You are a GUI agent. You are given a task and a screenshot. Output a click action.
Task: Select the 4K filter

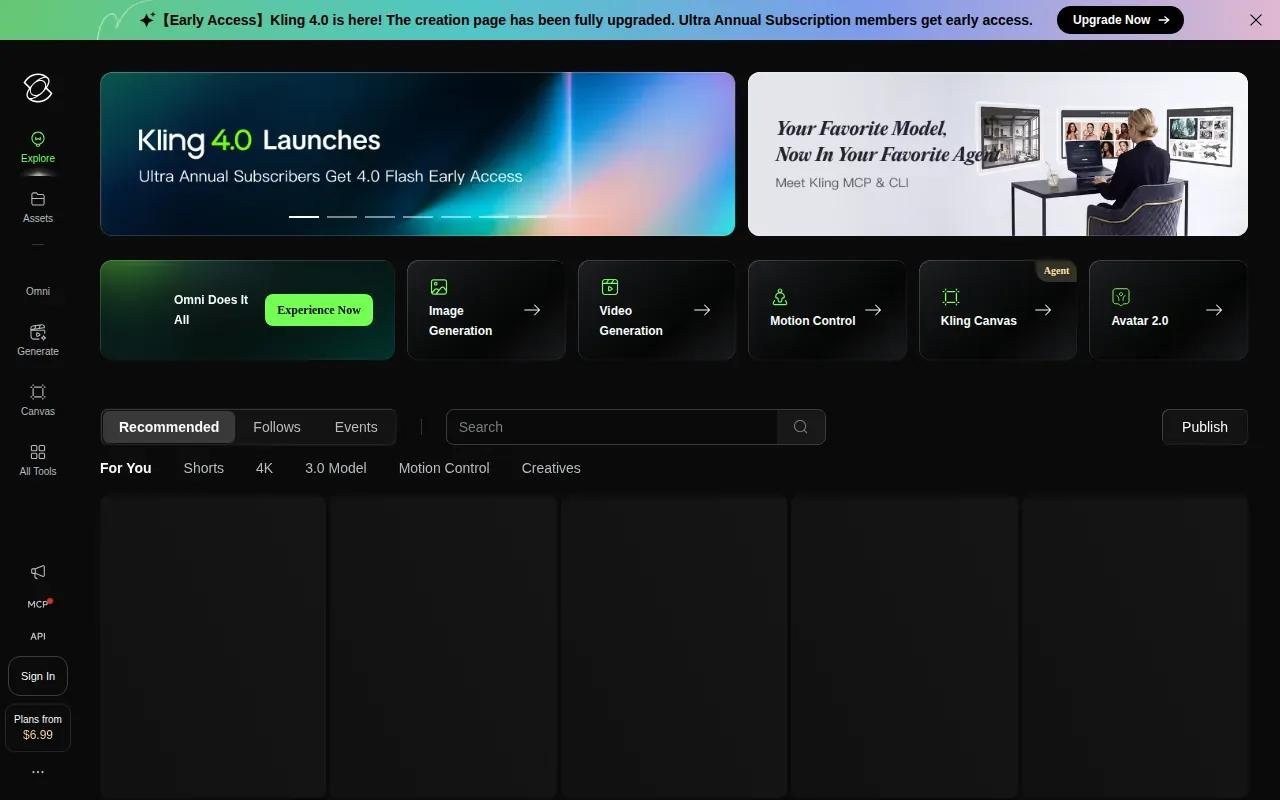[264, 468]
